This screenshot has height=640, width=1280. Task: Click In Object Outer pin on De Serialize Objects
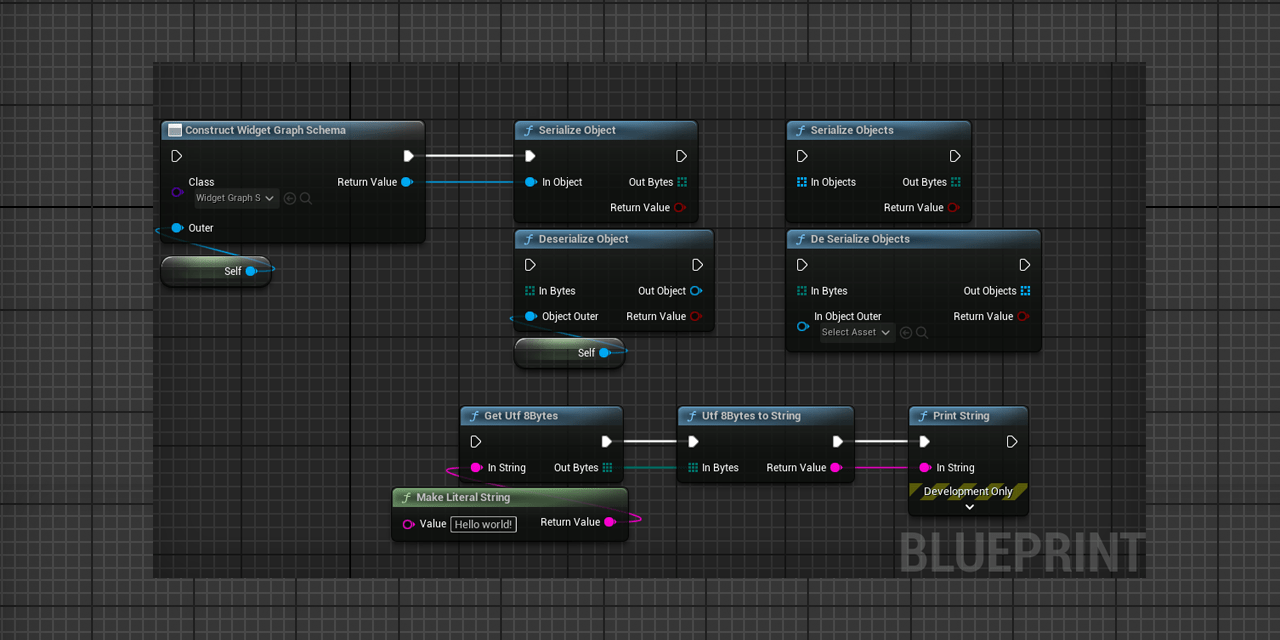coord(802,327)
